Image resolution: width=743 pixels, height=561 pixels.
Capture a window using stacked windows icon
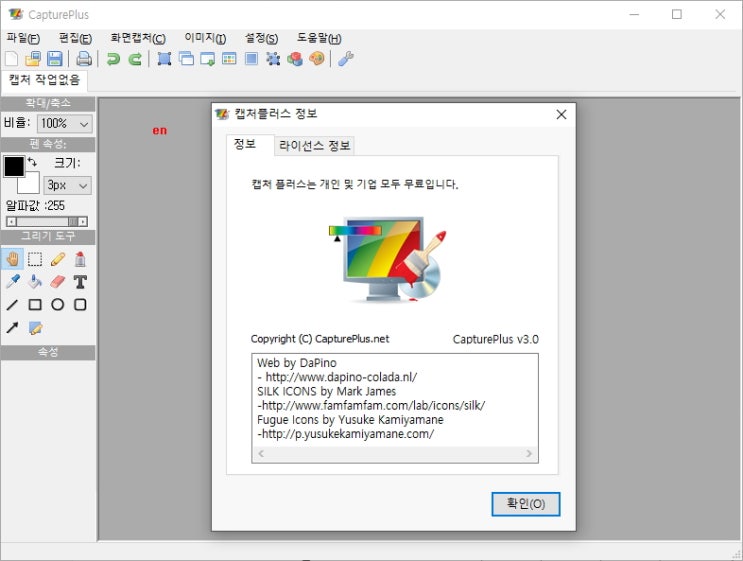(186, 59)
